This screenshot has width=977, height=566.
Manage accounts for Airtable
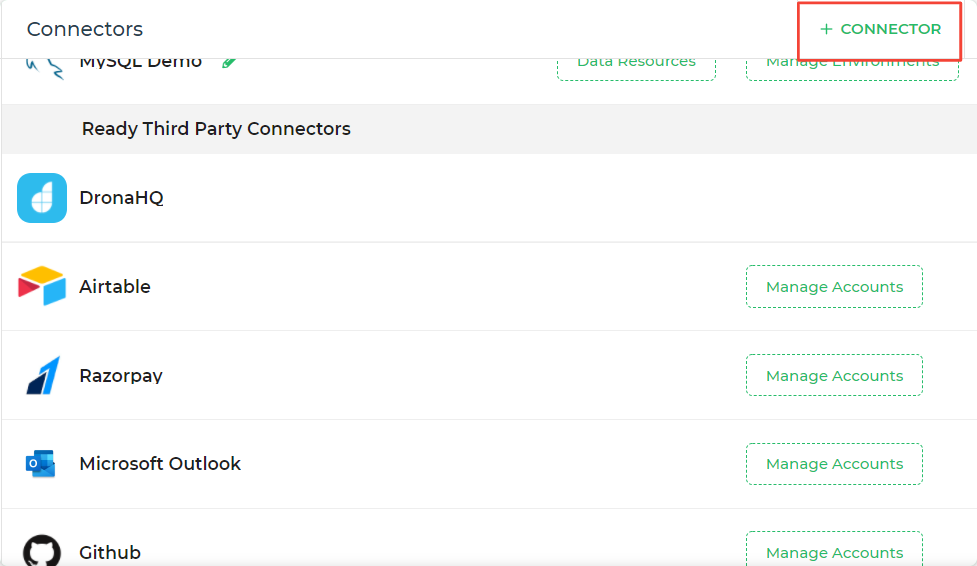tap(834, 287)
